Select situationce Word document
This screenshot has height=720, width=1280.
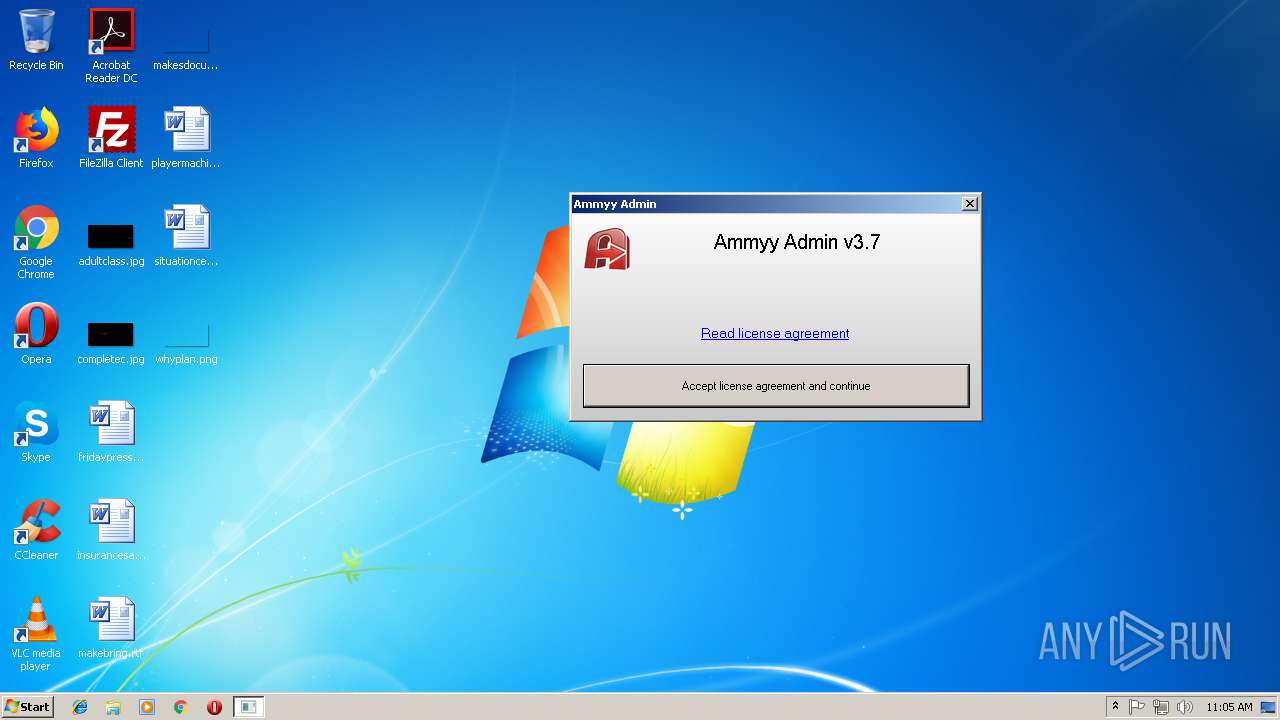coord(186,236)
